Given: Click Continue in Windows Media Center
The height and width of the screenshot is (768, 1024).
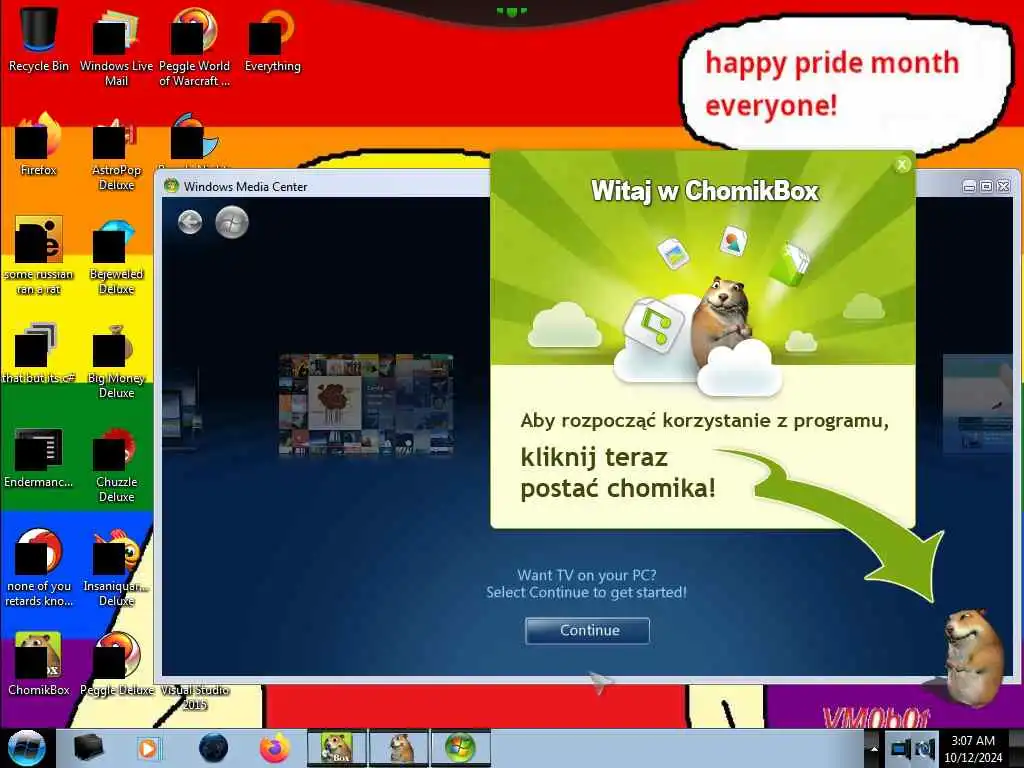Looking at the screenshot, I should pyautogui.click(x=587, y=630).
